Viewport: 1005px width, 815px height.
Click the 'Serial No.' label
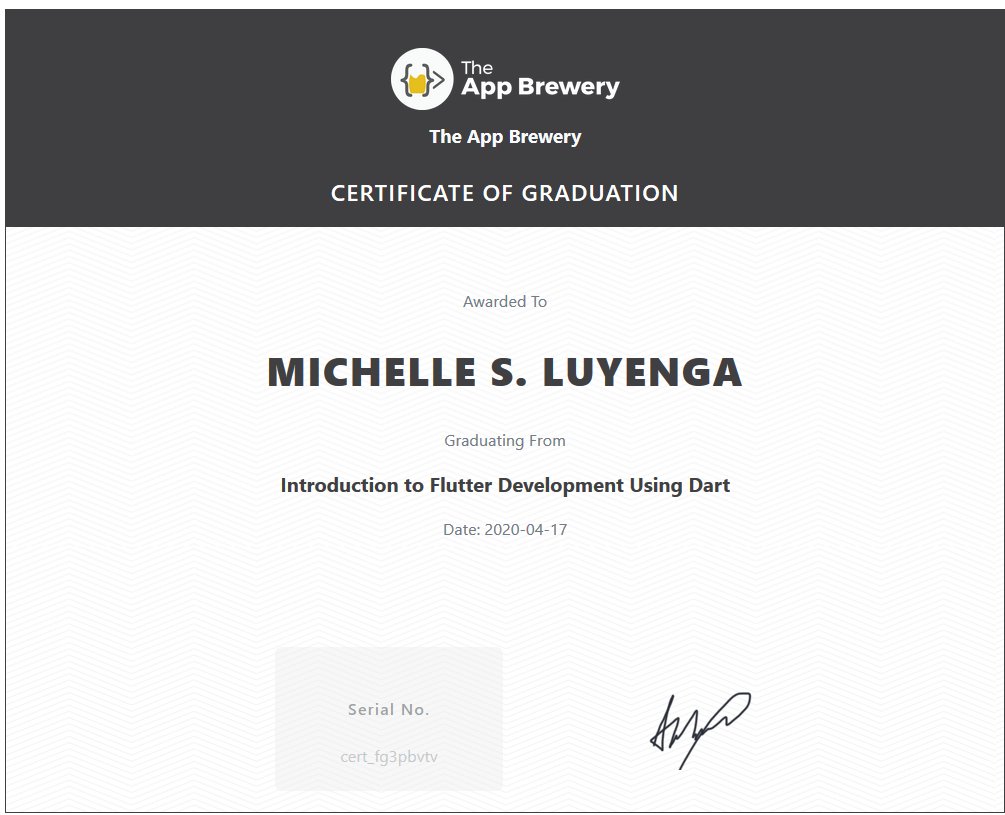[389, 709]
